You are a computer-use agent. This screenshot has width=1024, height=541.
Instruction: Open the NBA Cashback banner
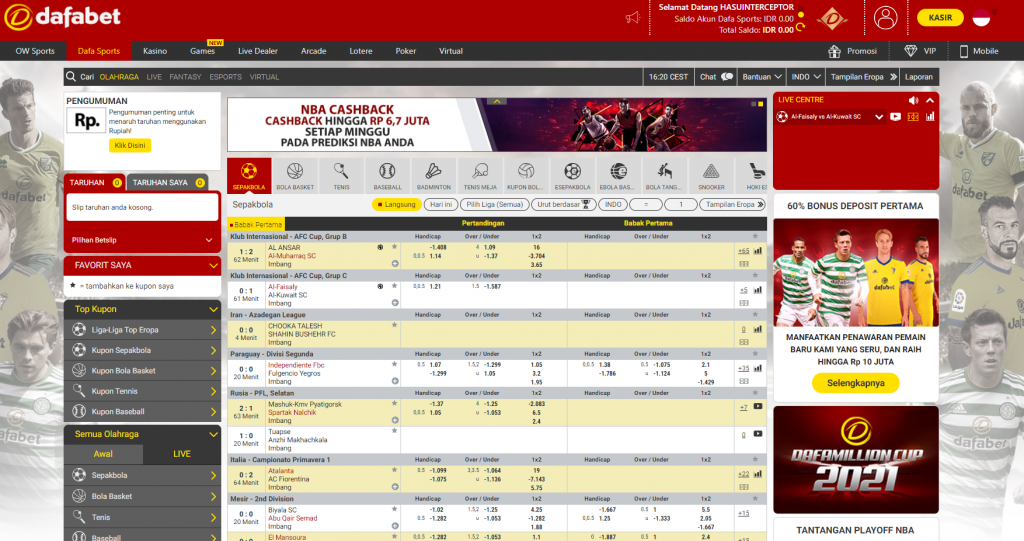click(497, 125)
